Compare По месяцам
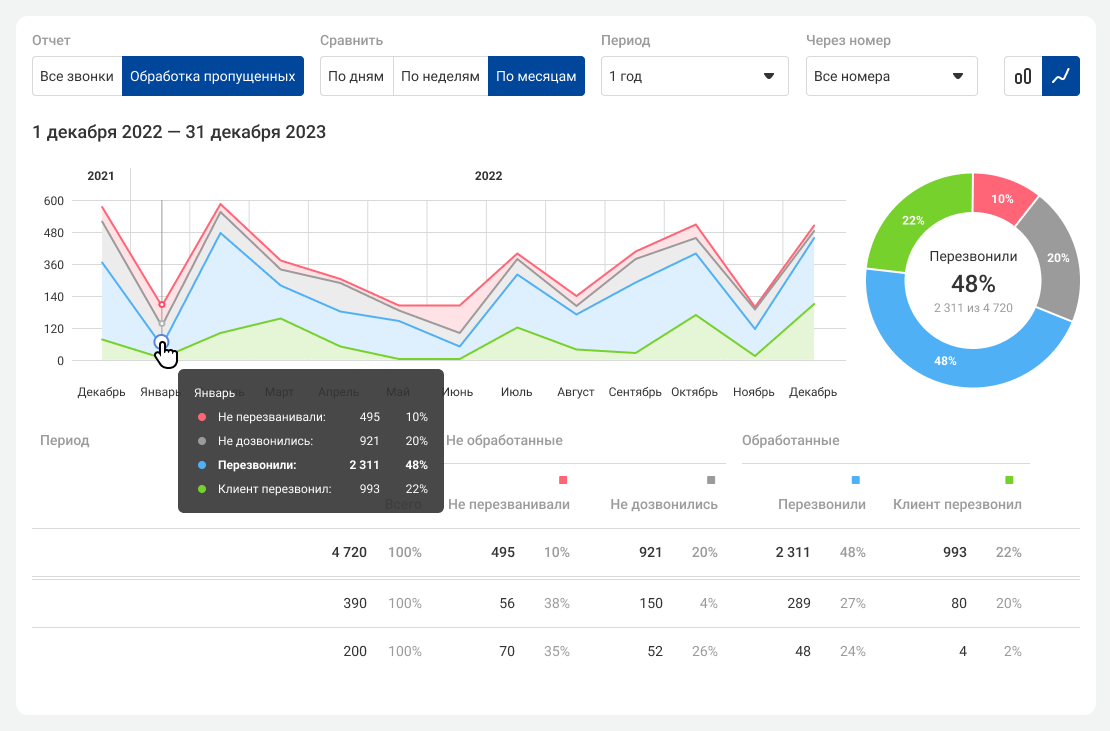 (536, 76)
